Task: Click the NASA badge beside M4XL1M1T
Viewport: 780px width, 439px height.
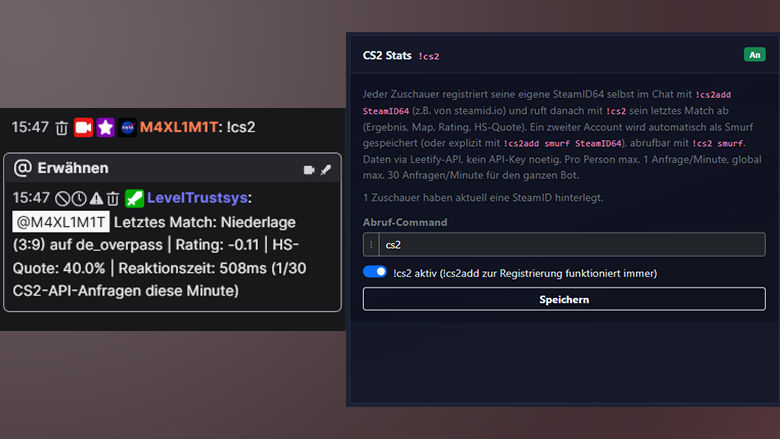Action: (x=127, y=127)
